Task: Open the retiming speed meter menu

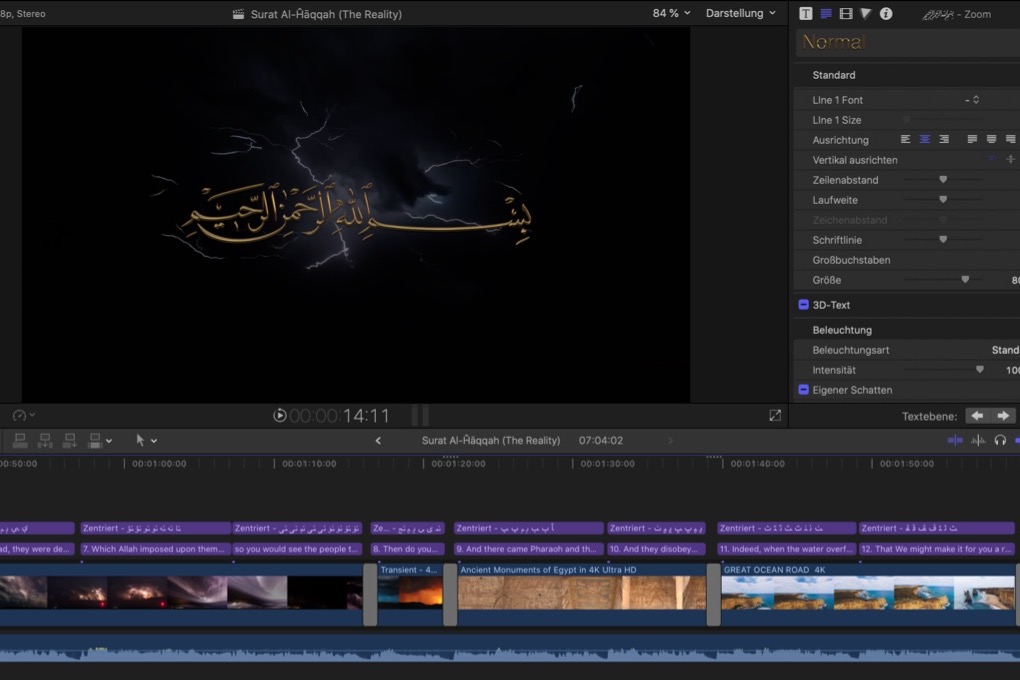Action: click(x=24, y=415)
